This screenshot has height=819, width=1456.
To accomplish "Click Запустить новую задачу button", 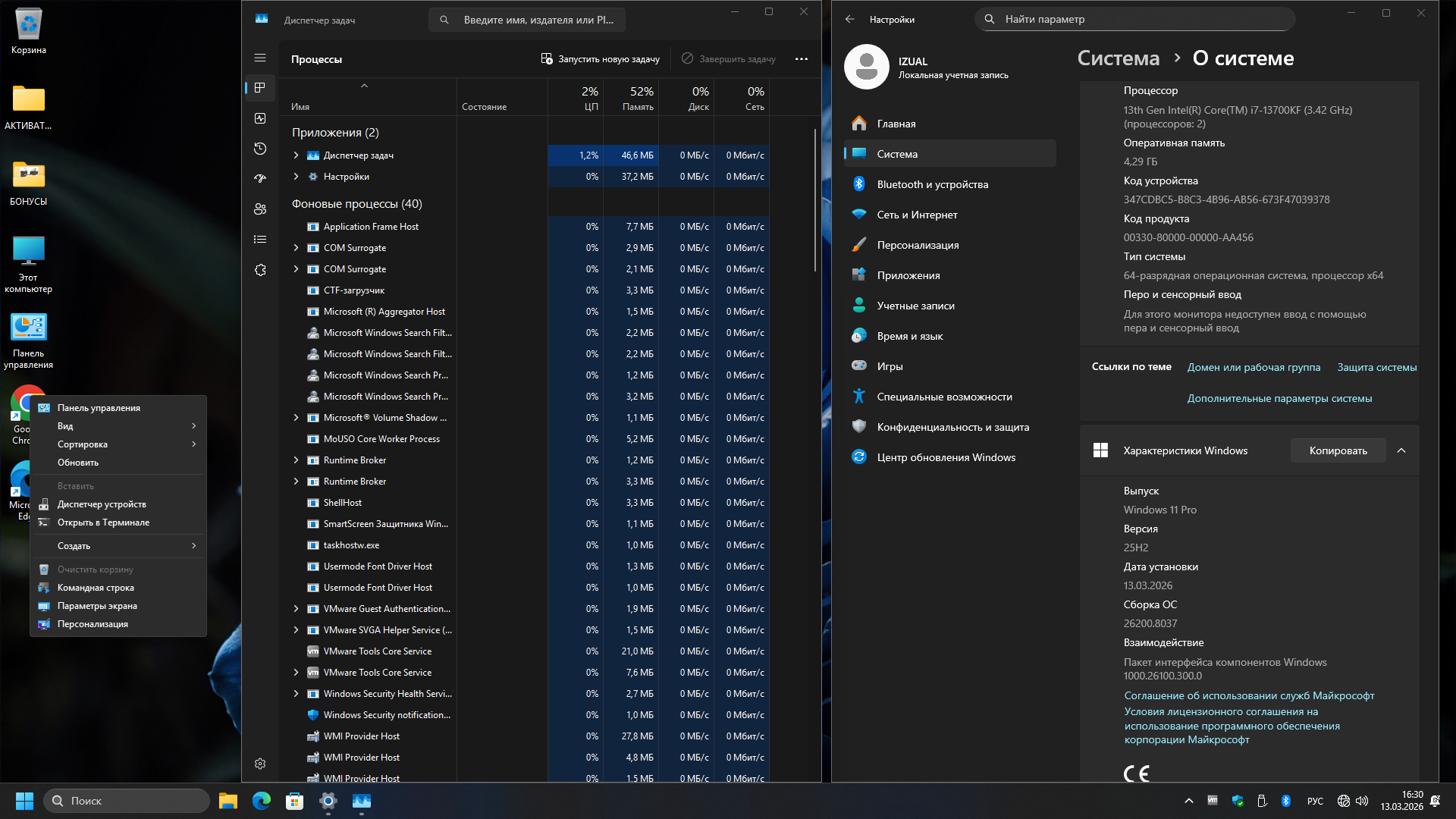I will (x=600, y=59).
